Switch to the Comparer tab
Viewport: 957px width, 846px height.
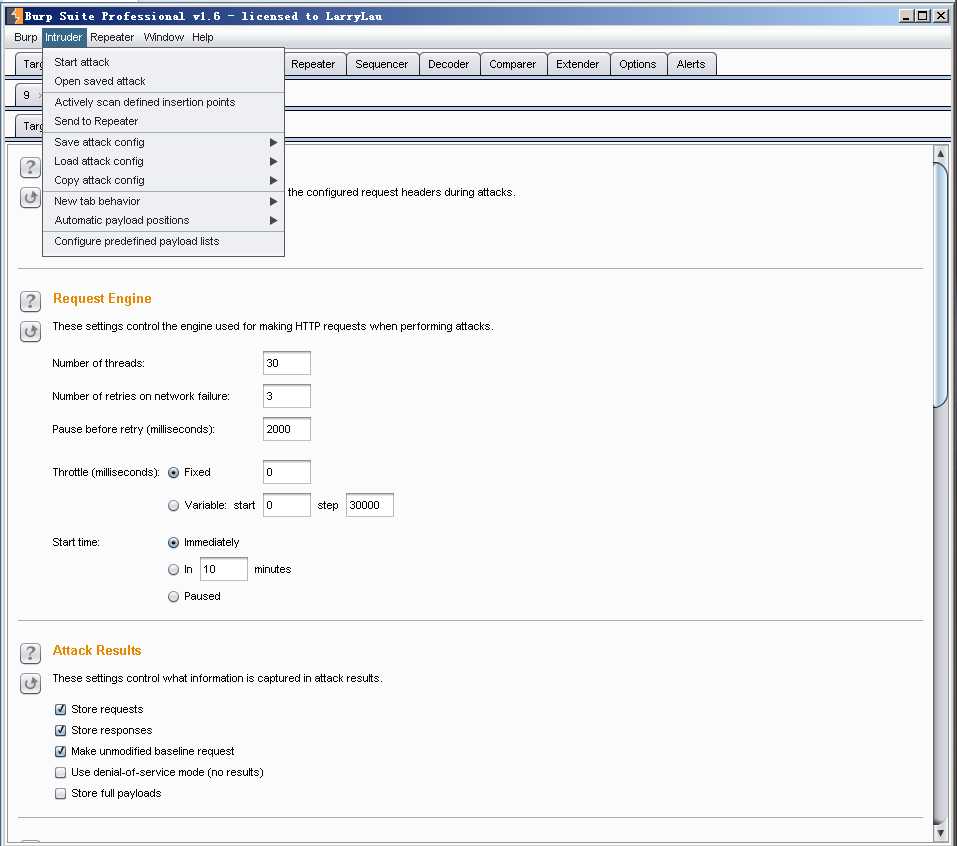coord(513,64)
